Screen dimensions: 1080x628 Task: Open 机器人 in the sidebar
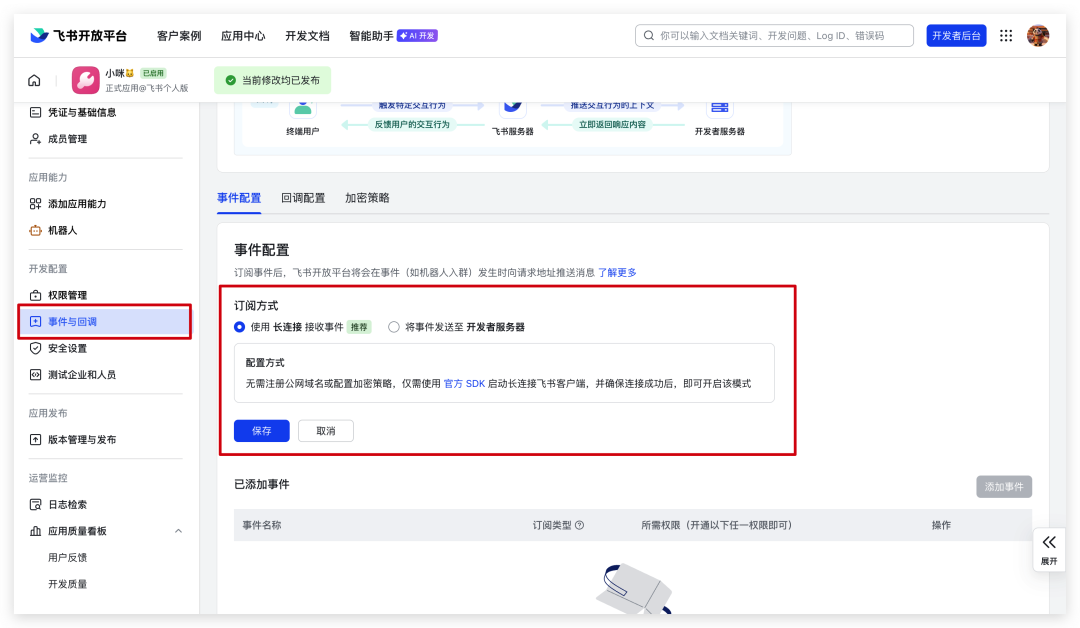pyautogui.click(x=62, y=230)
